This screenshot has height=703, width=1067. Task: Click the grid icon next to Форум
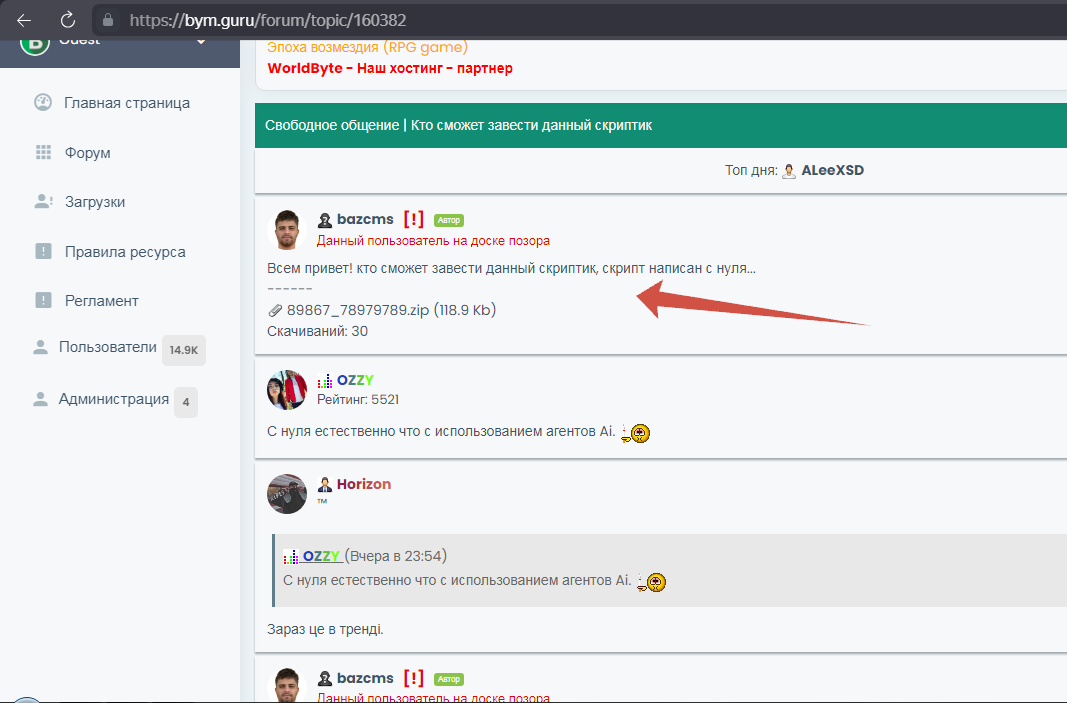[42, 153]
